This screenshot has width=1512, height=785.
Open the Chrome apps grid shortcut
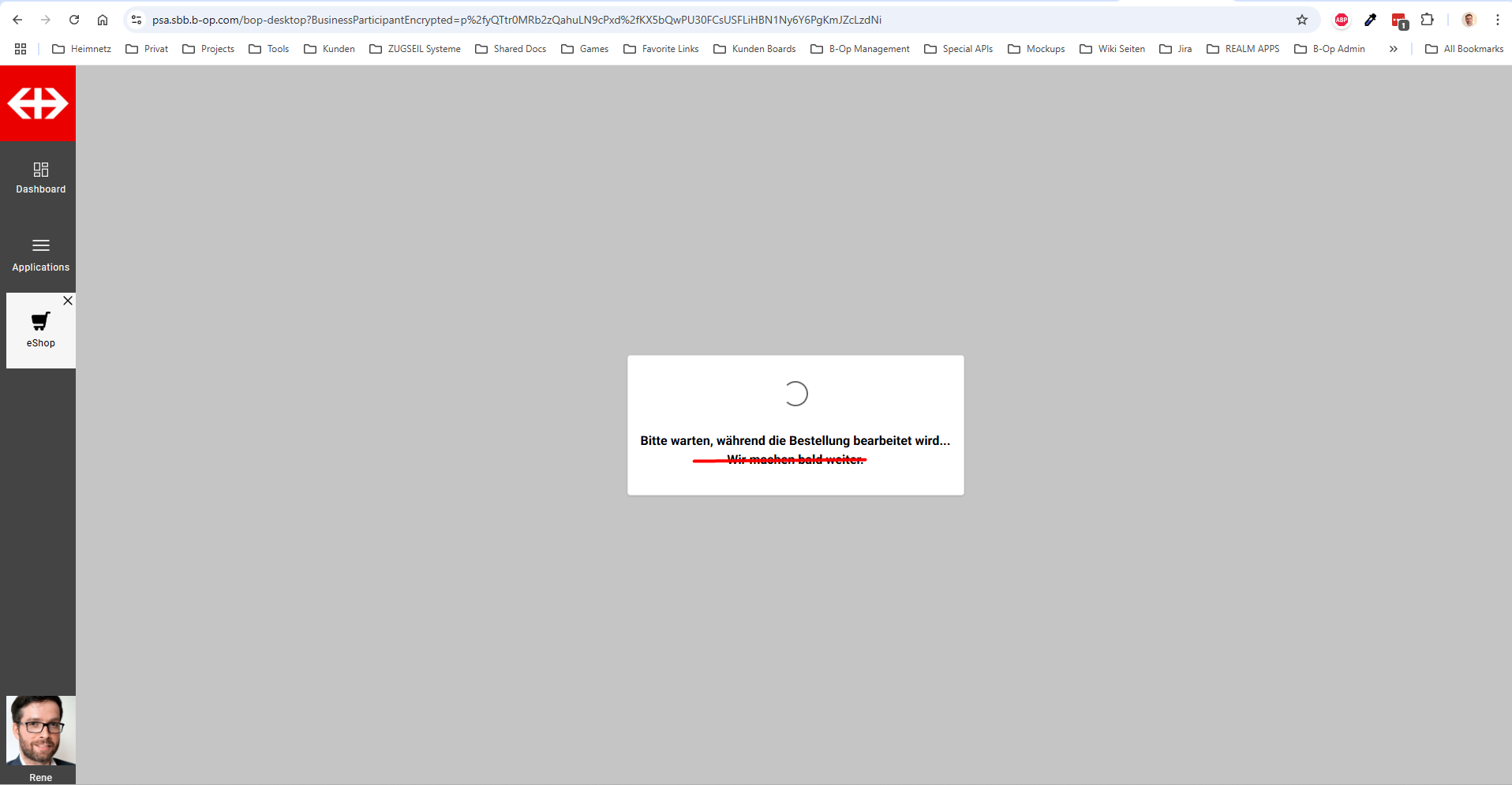point(21,49)
